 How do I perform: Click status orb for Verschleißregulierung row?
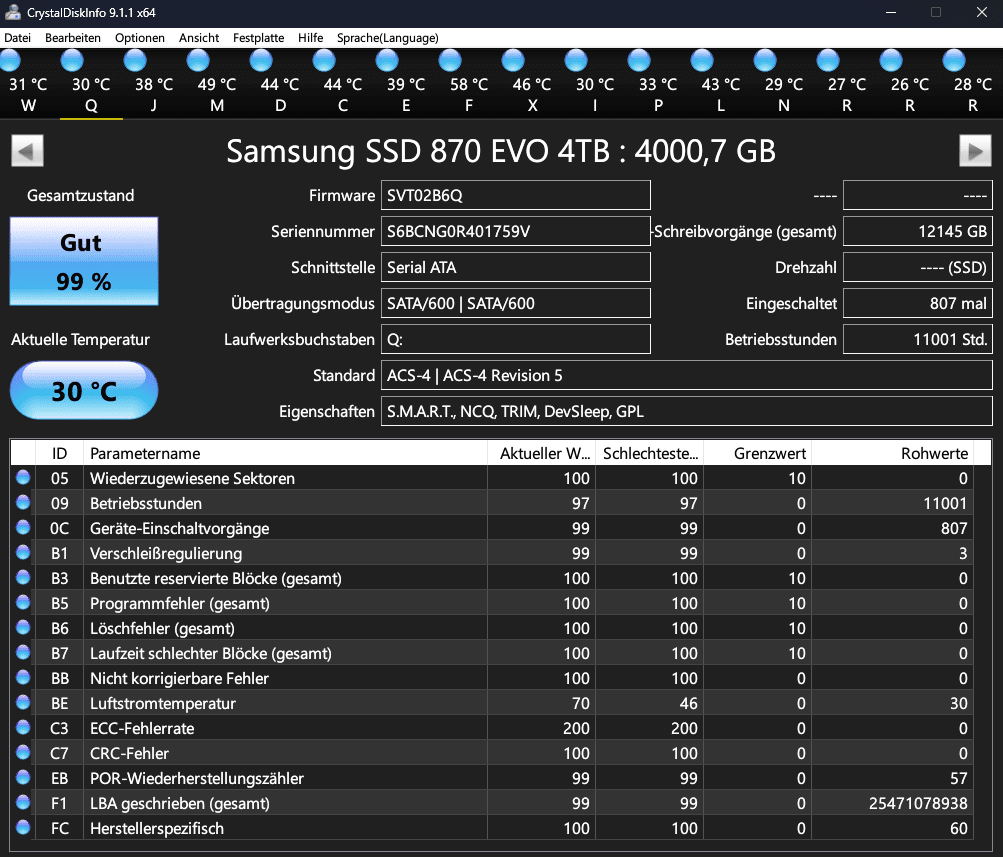[x=23, y=552]
